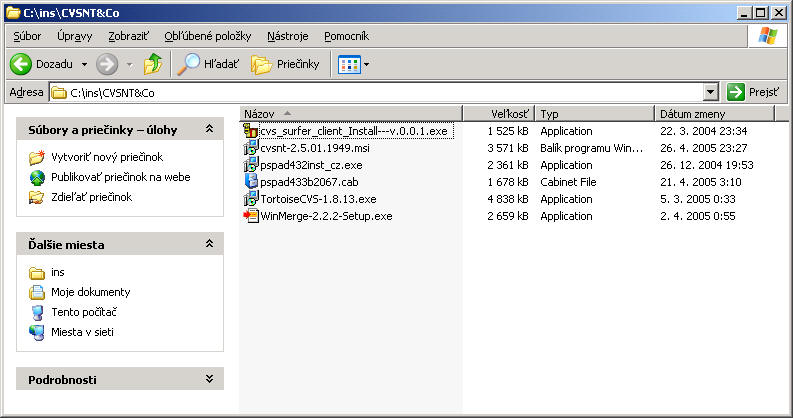Click the title bar folder icon
793x418 pixels.
point(13,12)
